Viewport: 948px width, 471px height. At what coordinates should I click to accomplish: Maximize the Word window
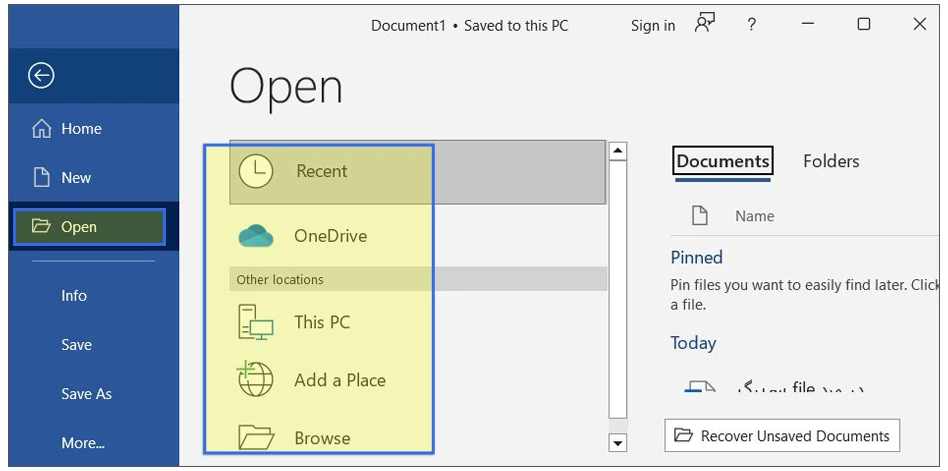coord(864,24)
